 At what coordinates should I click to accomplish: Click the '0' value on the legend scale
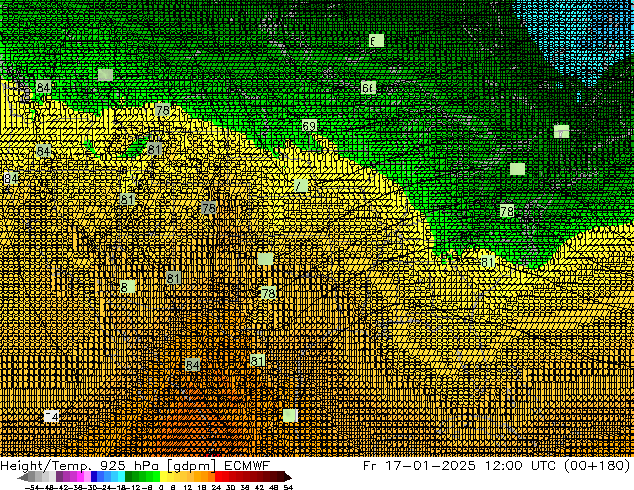click(161, 487)
